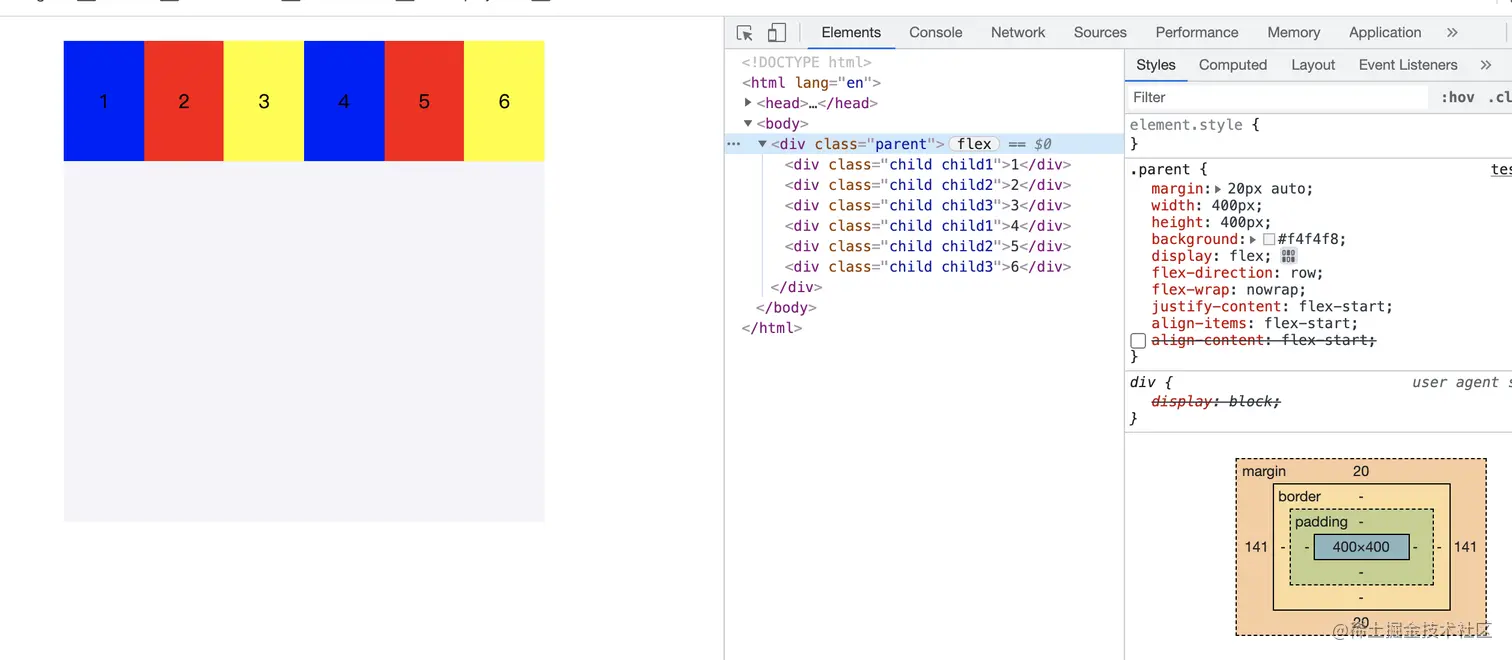
Task: Click the border region label in box model
Action: (x=1299, y=497)
